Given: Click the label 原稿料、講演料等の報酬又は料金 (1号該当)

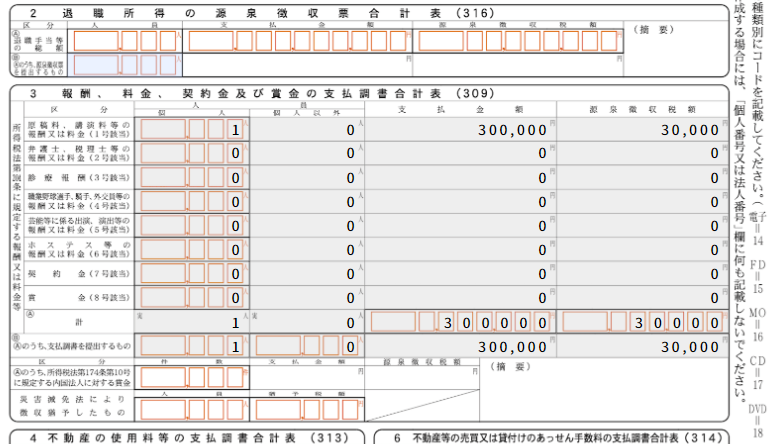Looking at the screenshot, I should (x=79, y=130).
